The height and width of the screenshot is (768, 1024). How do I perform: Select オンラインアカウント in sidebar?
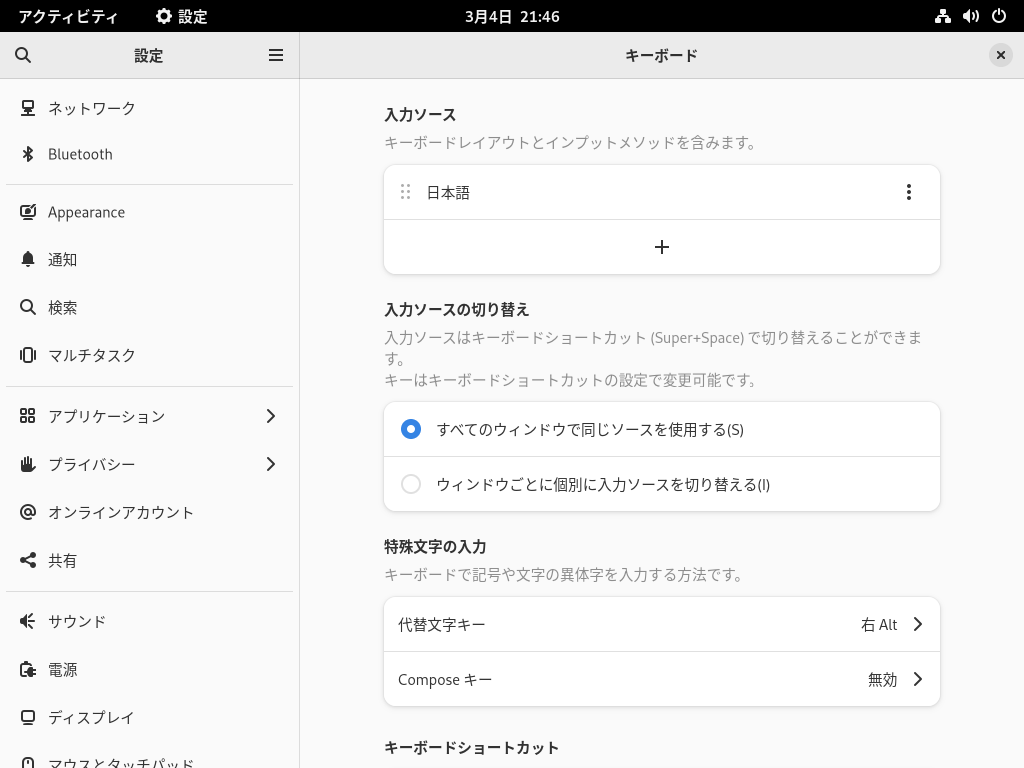tap(150, 512)
